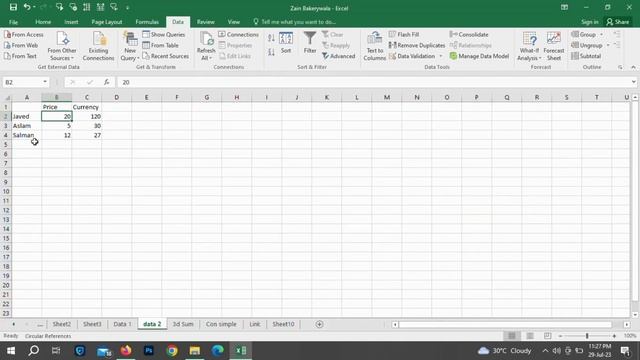This screenshot has height=360, width=640.
Task: Open the Link worksheet tab
Action: (x=255, y=324)
